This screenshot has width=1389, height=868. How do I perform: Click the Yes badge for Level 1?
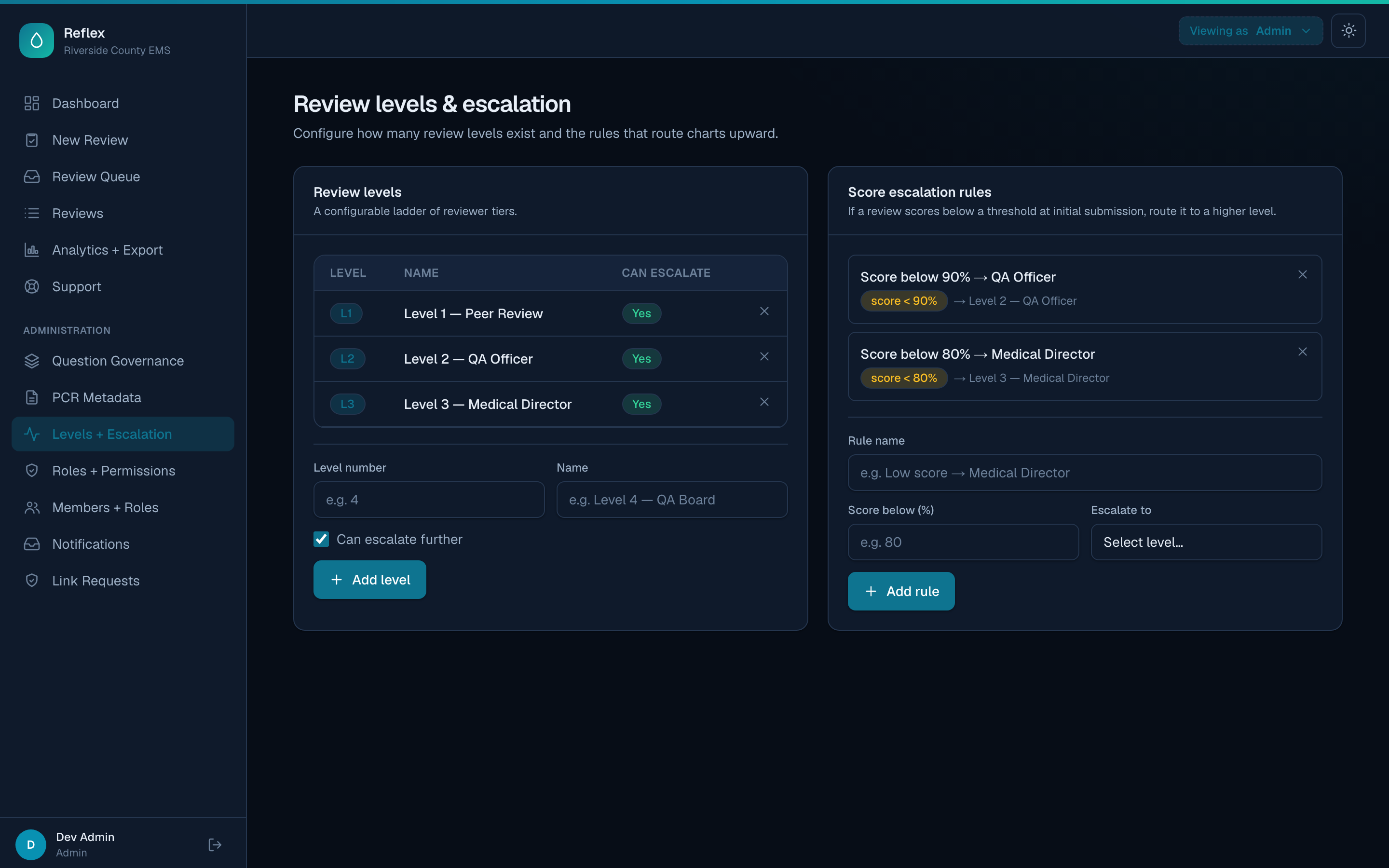coord(642,313)
